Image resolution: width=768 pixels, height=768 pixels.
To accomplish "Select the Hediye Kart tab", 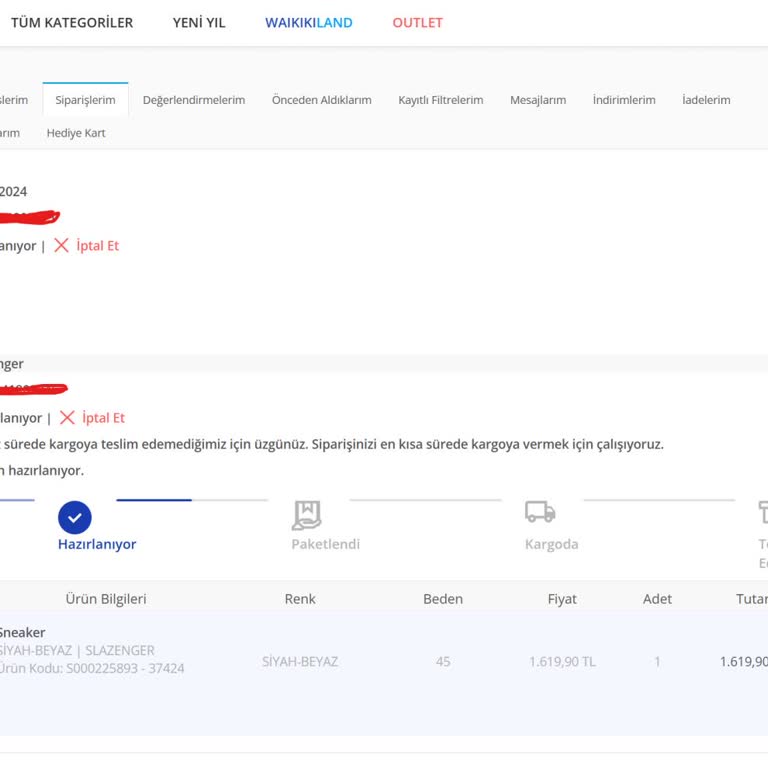I will point(76,133).
